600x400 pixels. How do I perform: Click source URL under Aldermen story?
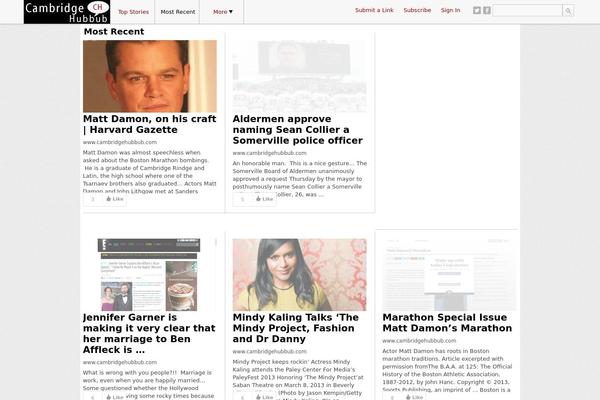coord(269,153)
